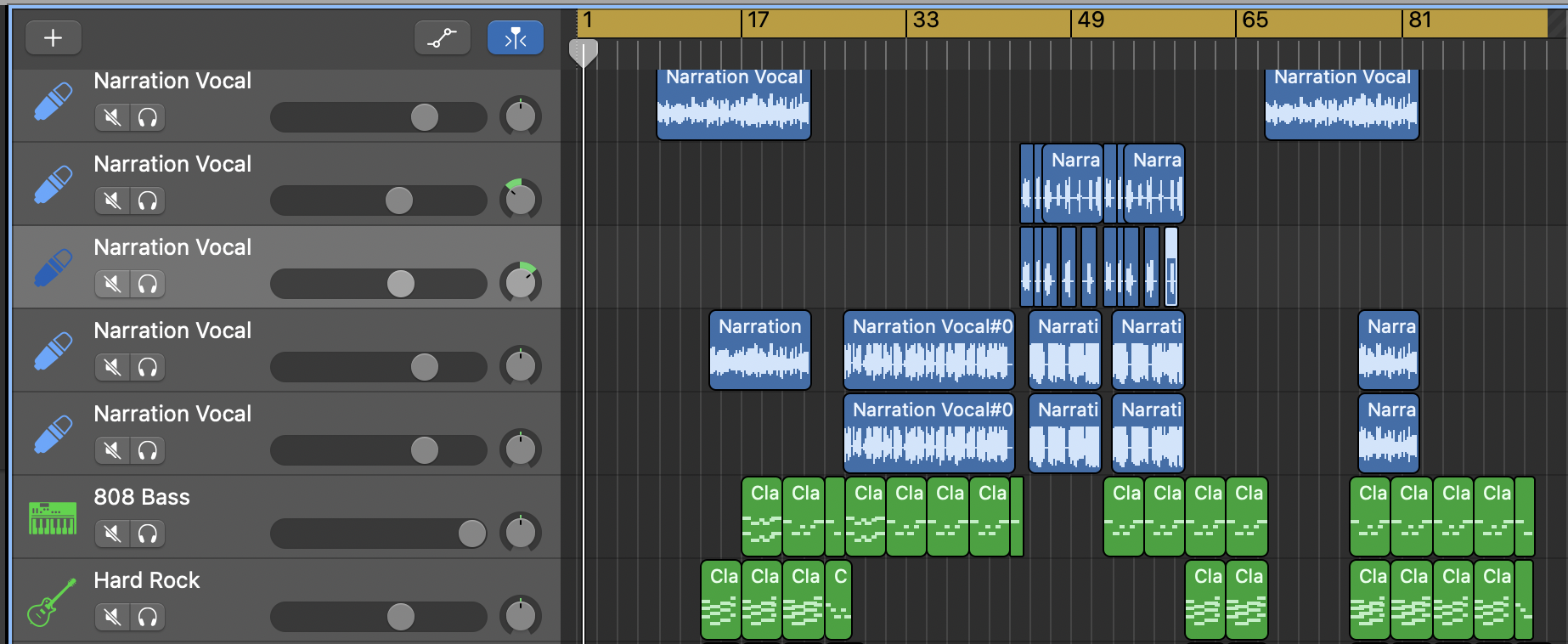Click the playhead marker at bar 1

pyautogui.click(x=583, y=53)
